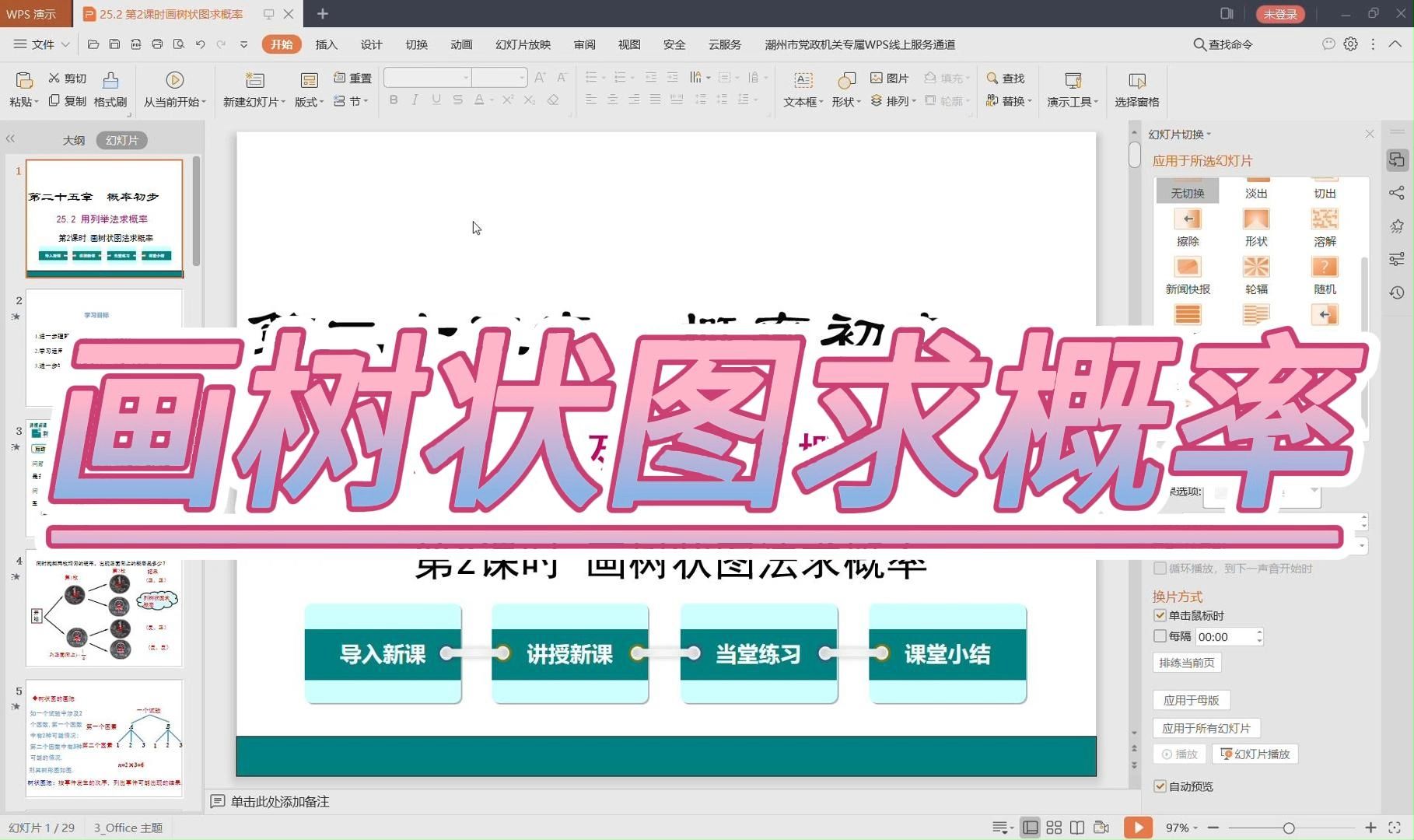Open the 选择窗格 selection pane
Viewport: 1414px width, 840px height.
1136,90
